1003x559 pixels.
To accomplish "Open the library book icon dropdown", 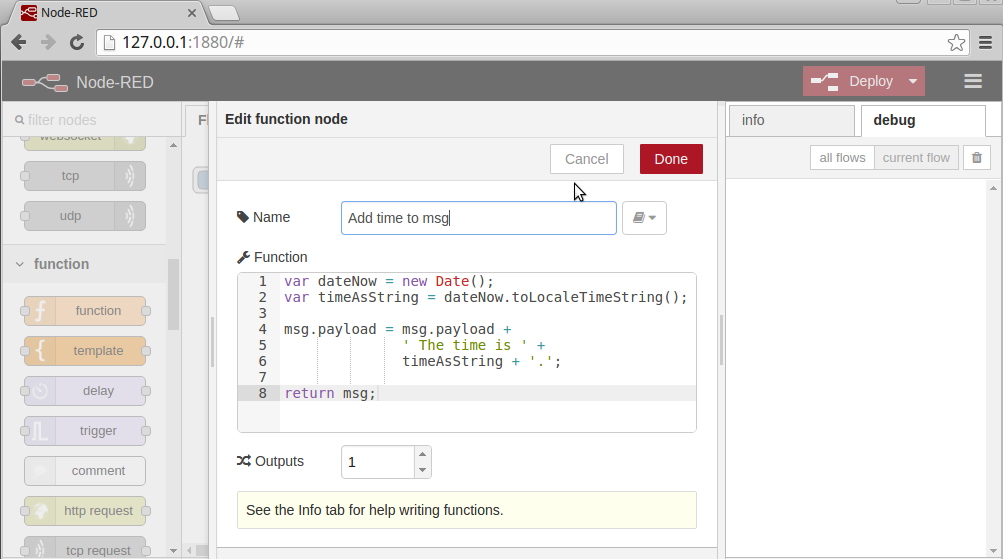I will (x=644, y=218).
